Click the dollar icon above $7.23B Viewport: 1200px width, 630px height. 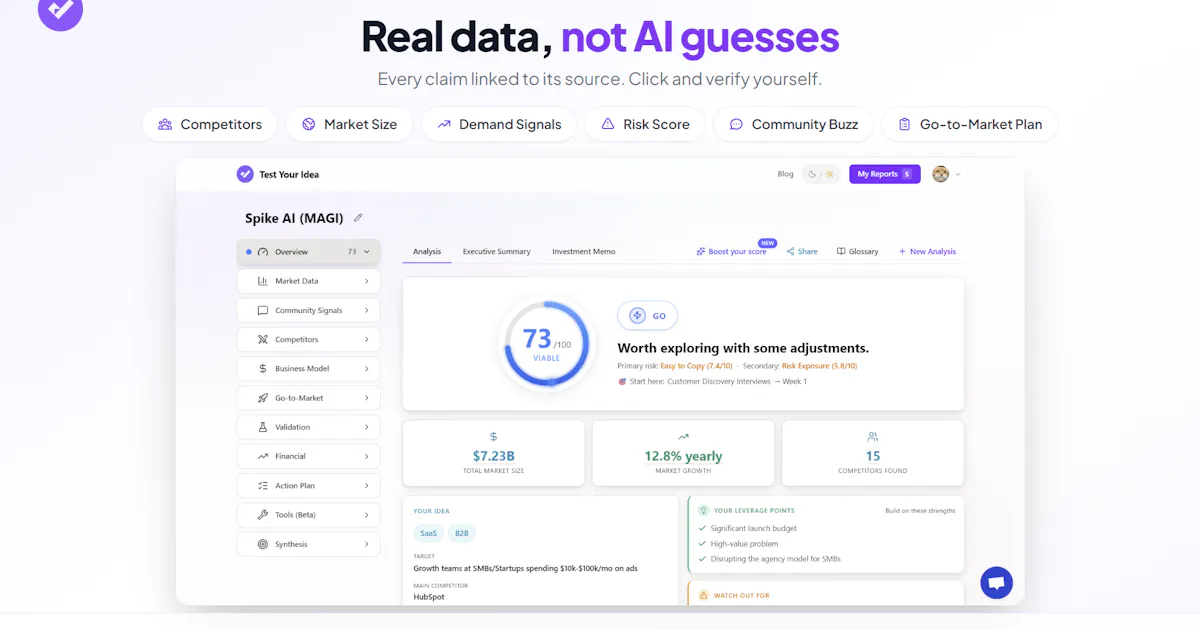[x=493, y=437]
